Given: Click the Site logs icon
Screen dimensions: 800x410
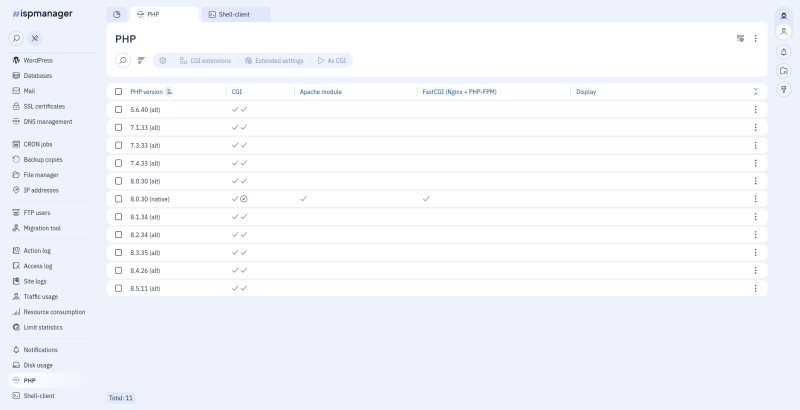Looking at the screenshot, I should (16, 281).
